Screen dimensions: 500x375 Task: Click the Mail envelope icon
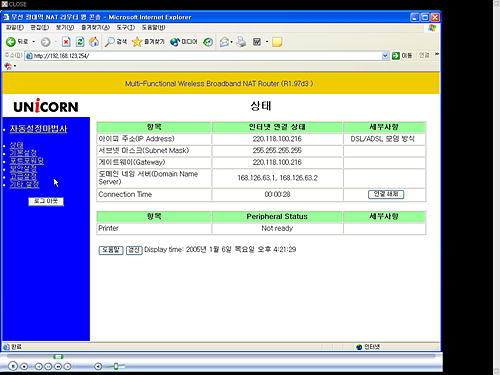coord(224,42)
